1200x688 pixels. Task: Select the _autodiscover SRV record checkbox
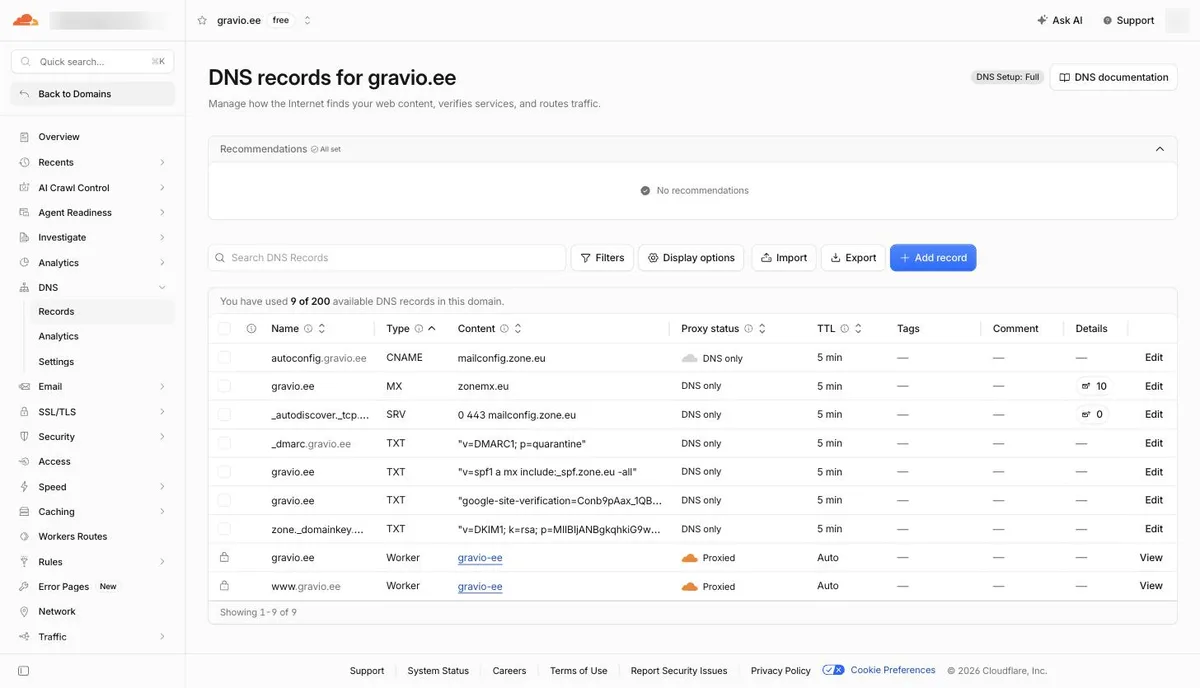[224, 414]
